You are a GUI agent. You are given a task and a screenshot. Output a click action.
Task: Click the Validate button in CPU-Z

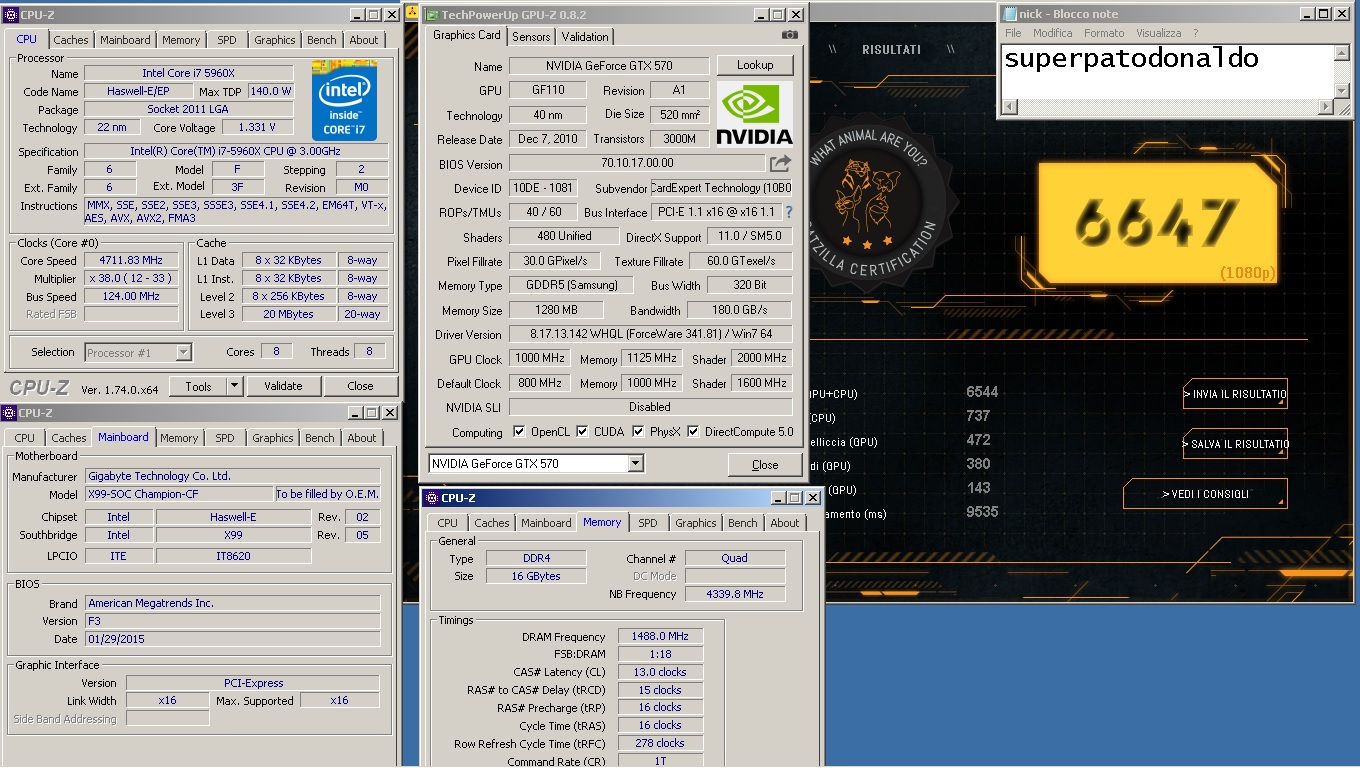click(x=283, y=386)
